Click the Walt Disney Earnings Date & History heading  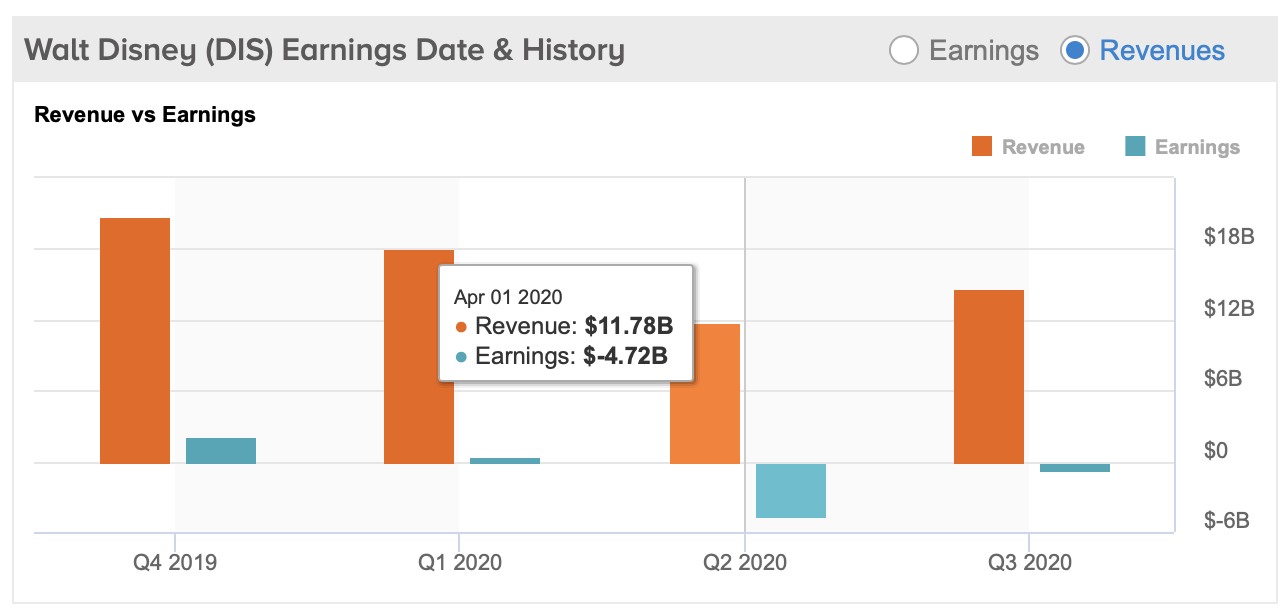[324, 50]
